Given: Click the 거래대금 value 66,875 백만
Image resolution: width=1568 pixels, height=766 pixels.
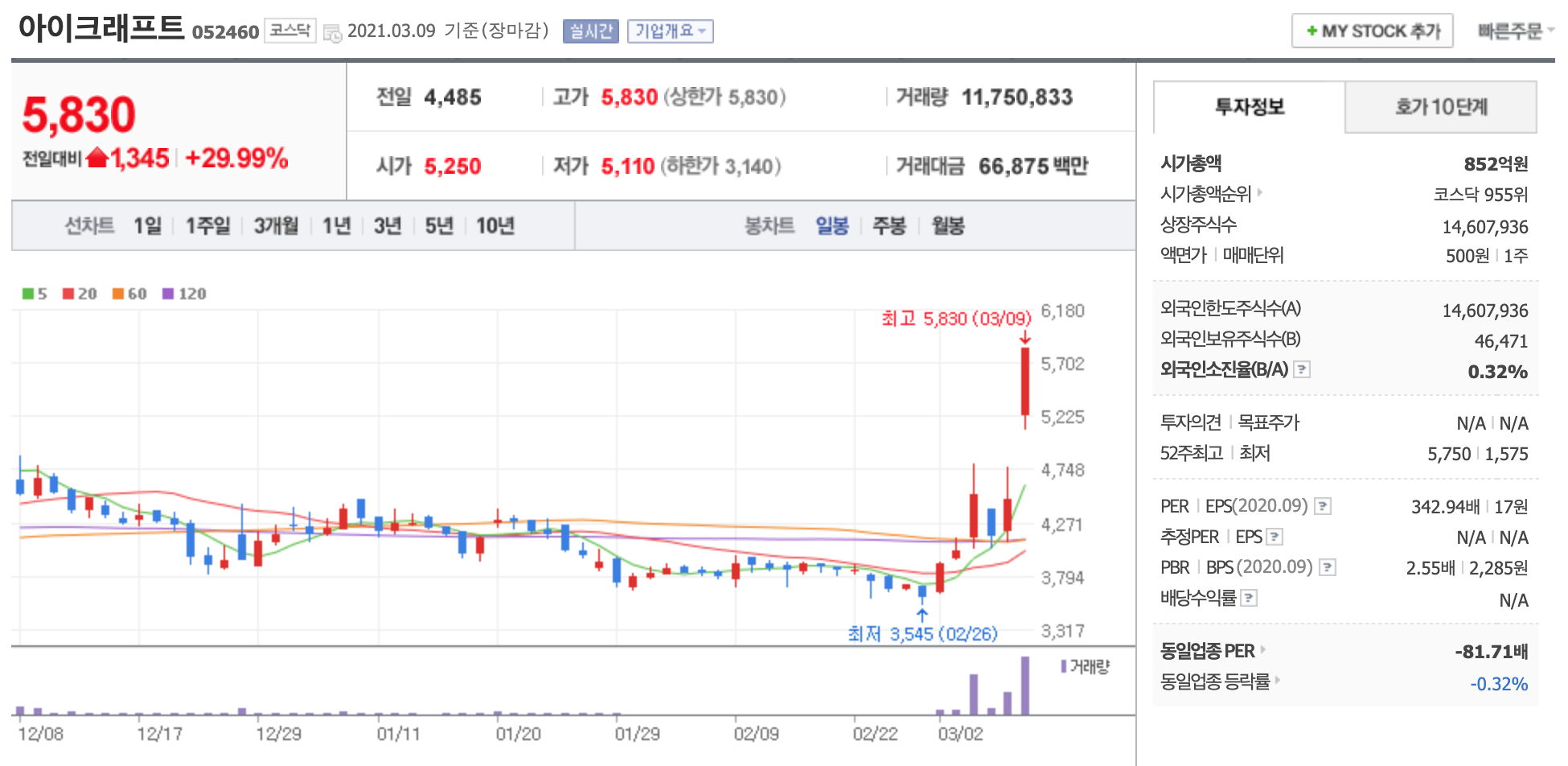Looking at the screenshot, I should (1033, 167).
